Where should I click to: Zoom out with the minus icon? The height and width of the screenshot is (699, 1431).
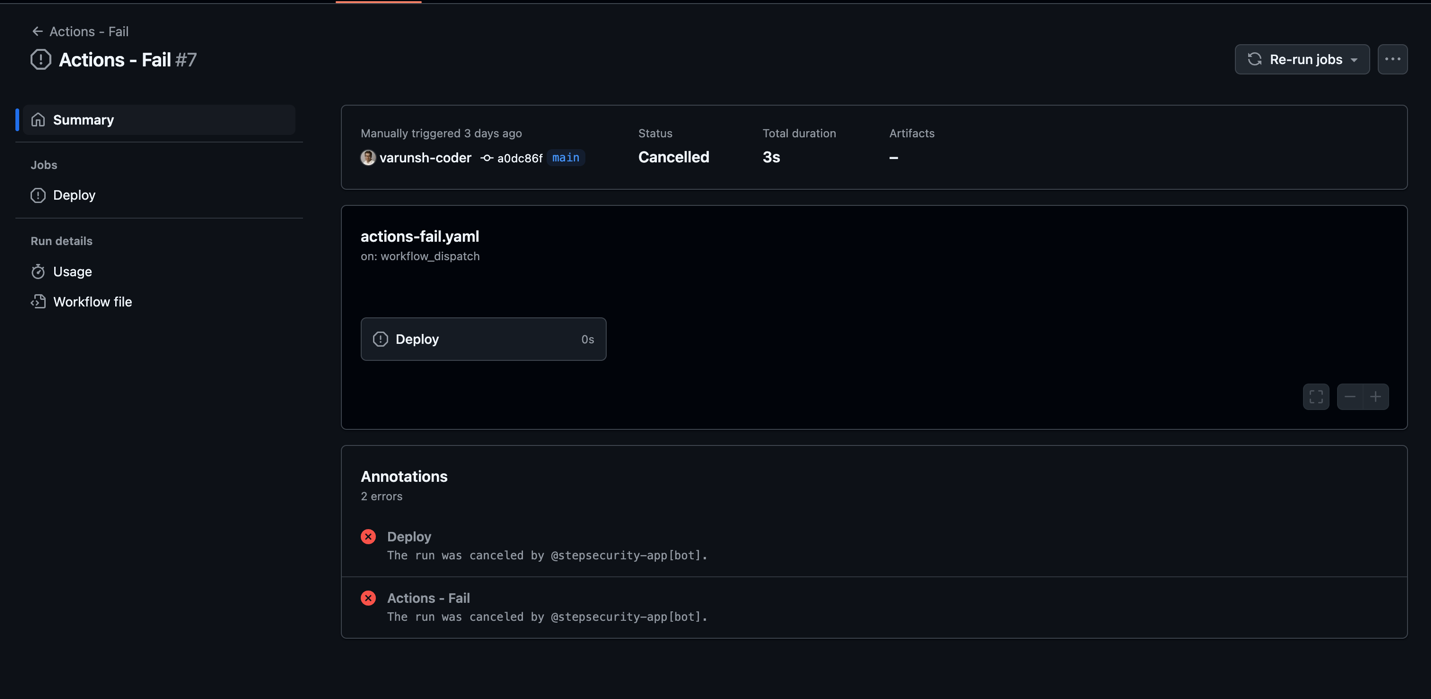(1350, 397)
